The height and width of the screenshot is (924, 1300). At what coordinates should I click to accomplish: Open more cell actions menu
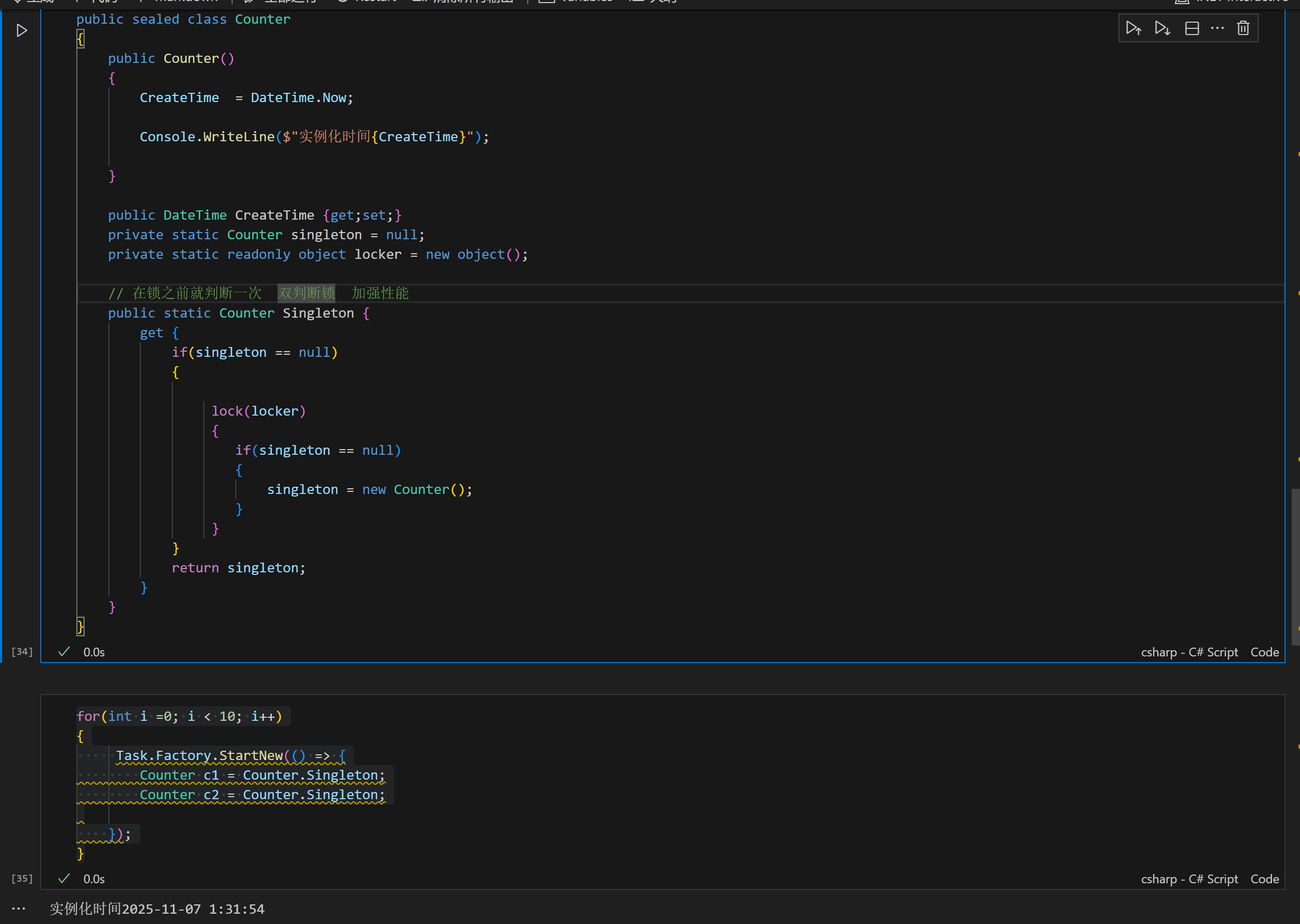click(x=1217, y=28)
